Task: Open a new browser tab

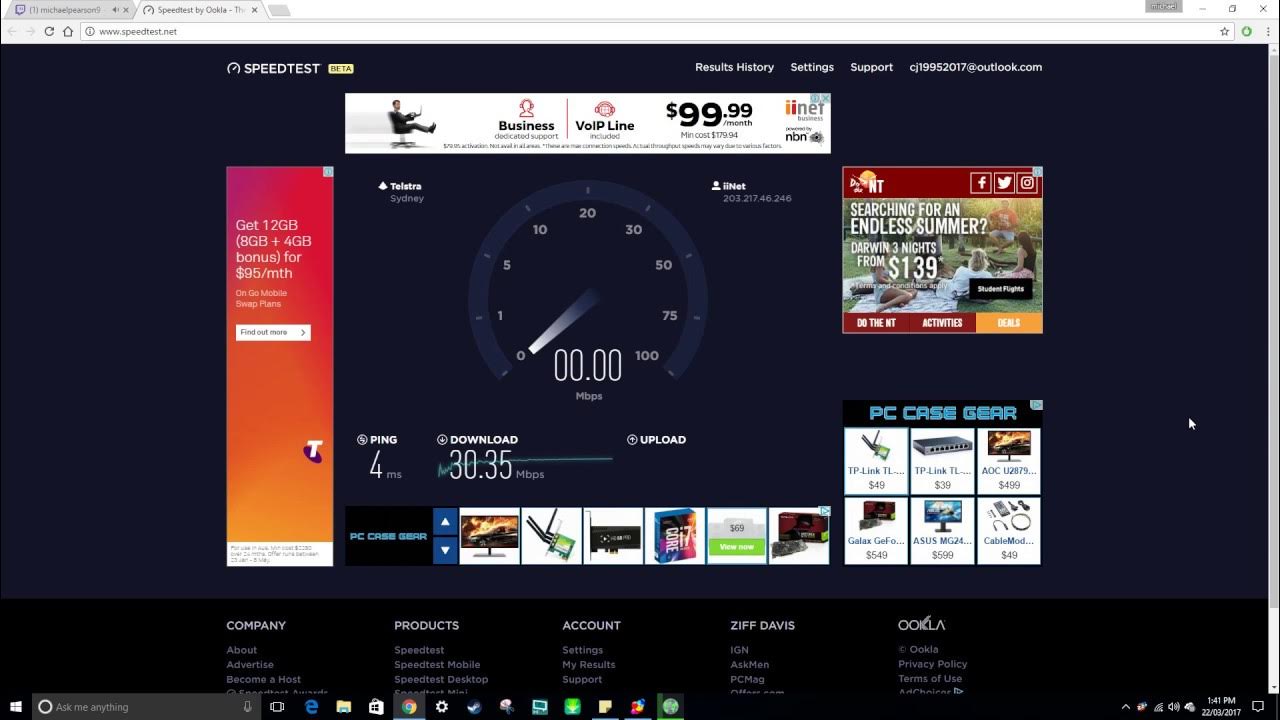Action: pyautogui.click(x=279, y=10)
